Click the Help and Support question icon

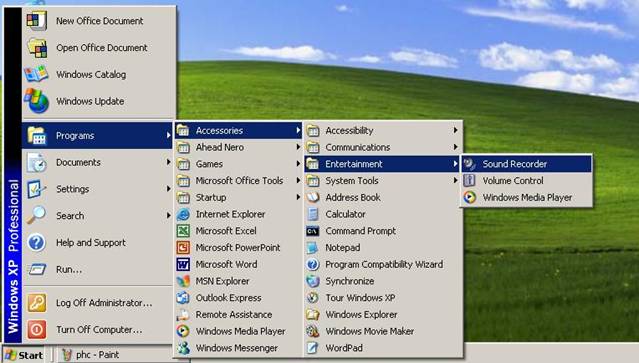(x=36, y=242)
